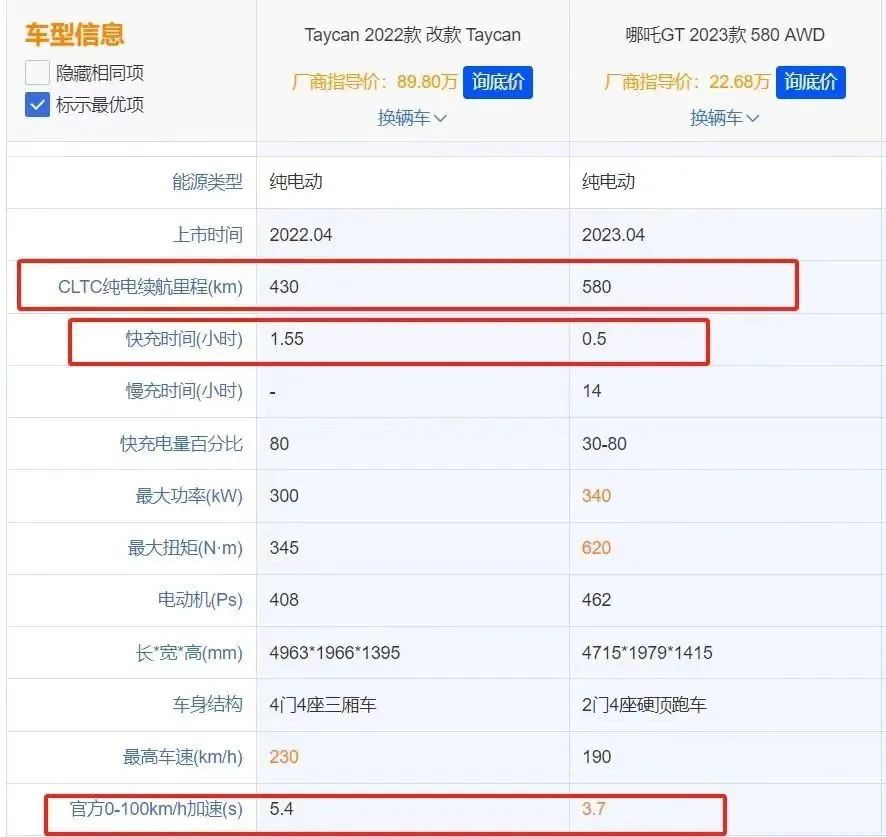
Task: Click 哪吒GT price 22.68万
Action: [739, 82]
